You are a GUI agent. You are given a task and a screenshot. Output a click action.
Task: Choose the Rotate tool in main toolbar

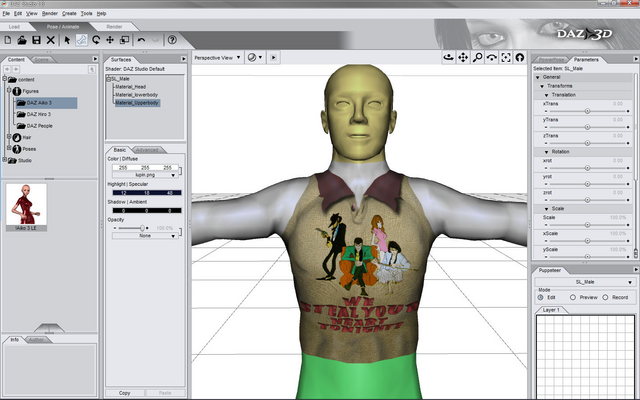[x=96, y=40]
